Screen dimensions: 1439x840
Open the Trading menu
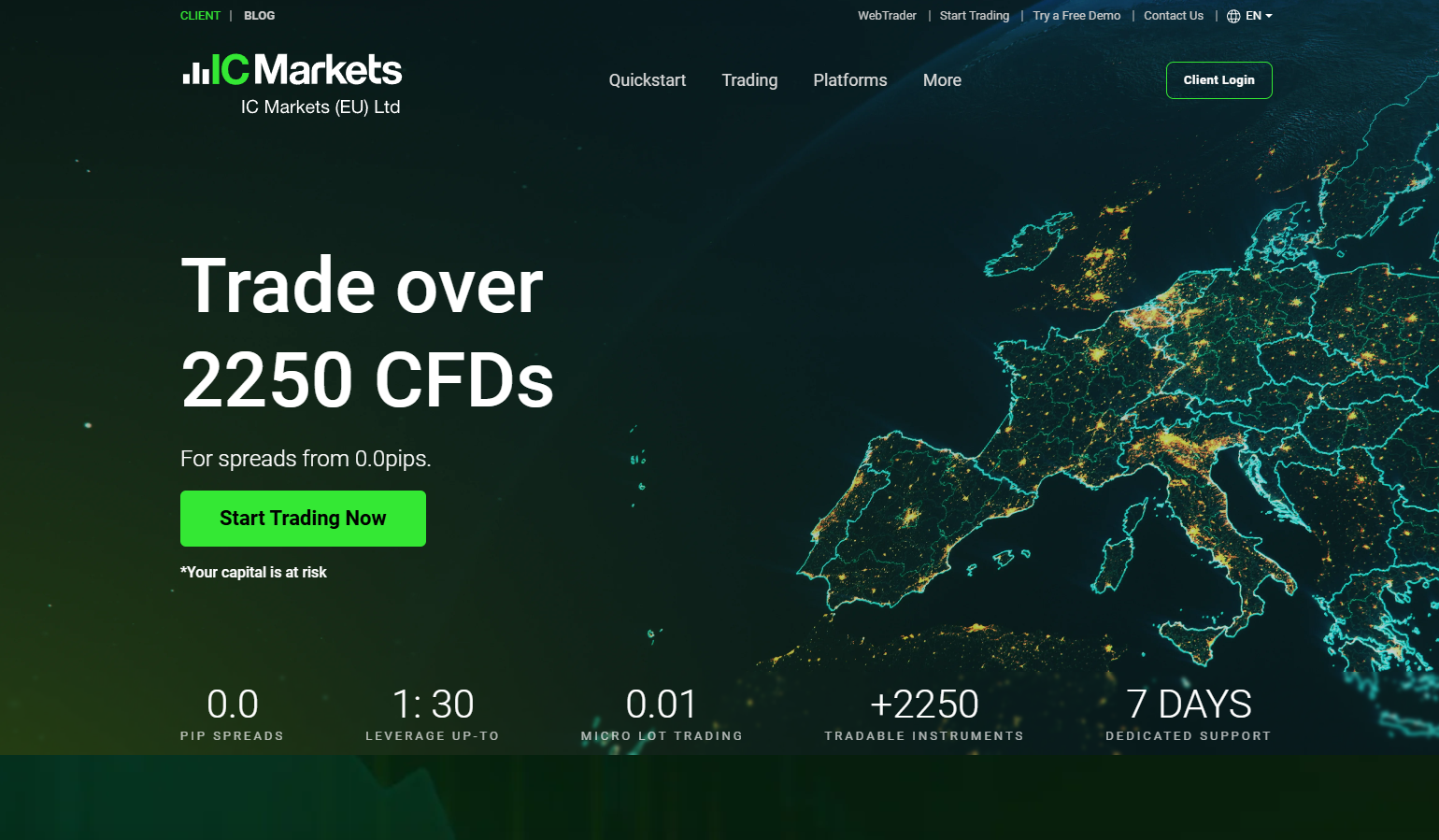pyautogui.click(x=749, y=80)
